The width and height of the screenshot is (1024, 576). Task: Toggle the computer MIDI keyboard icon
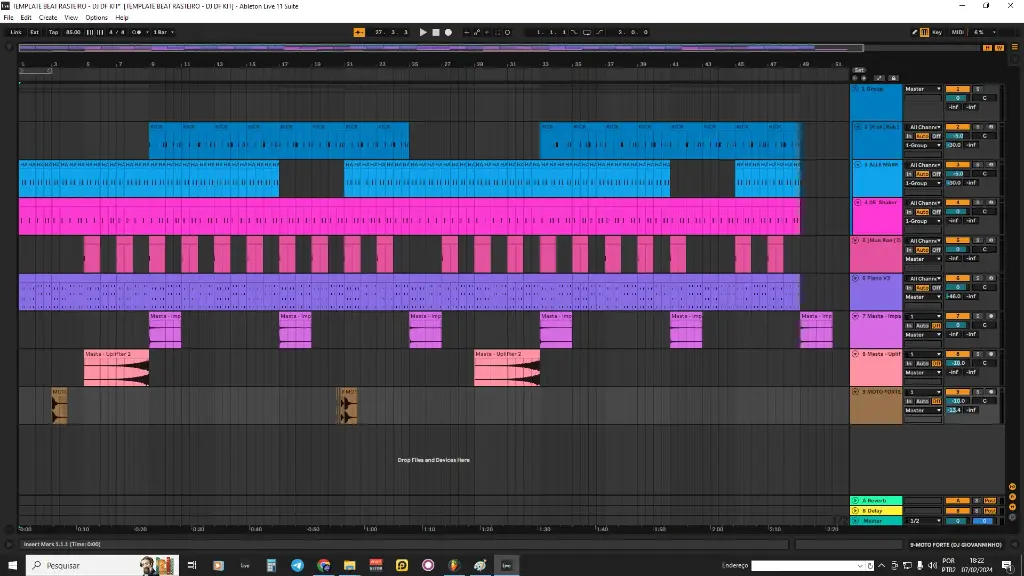(x=925, y=32)
